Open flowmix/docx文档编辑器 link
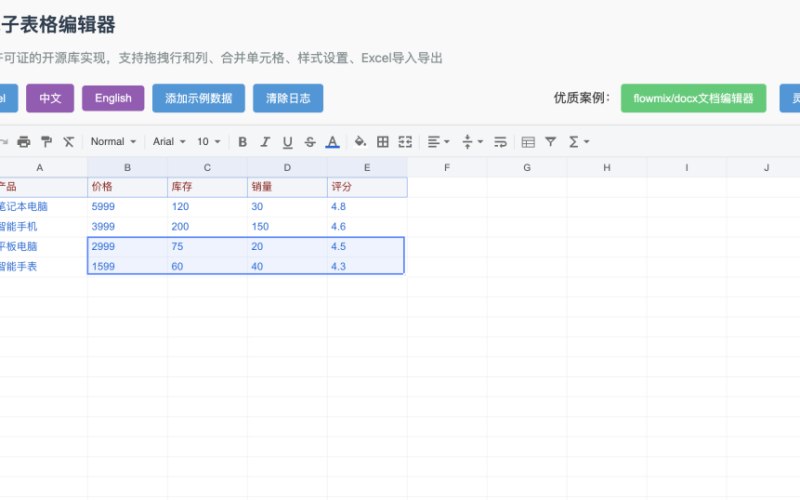800x500 pixels. pos(693,98)
